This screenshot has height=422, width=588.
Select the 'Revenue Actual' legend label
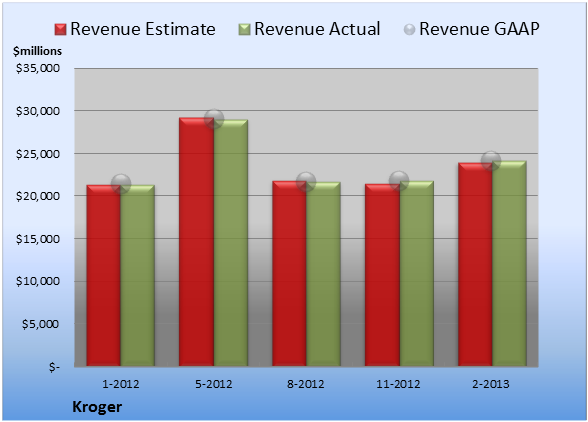click(x=317, y=29)
